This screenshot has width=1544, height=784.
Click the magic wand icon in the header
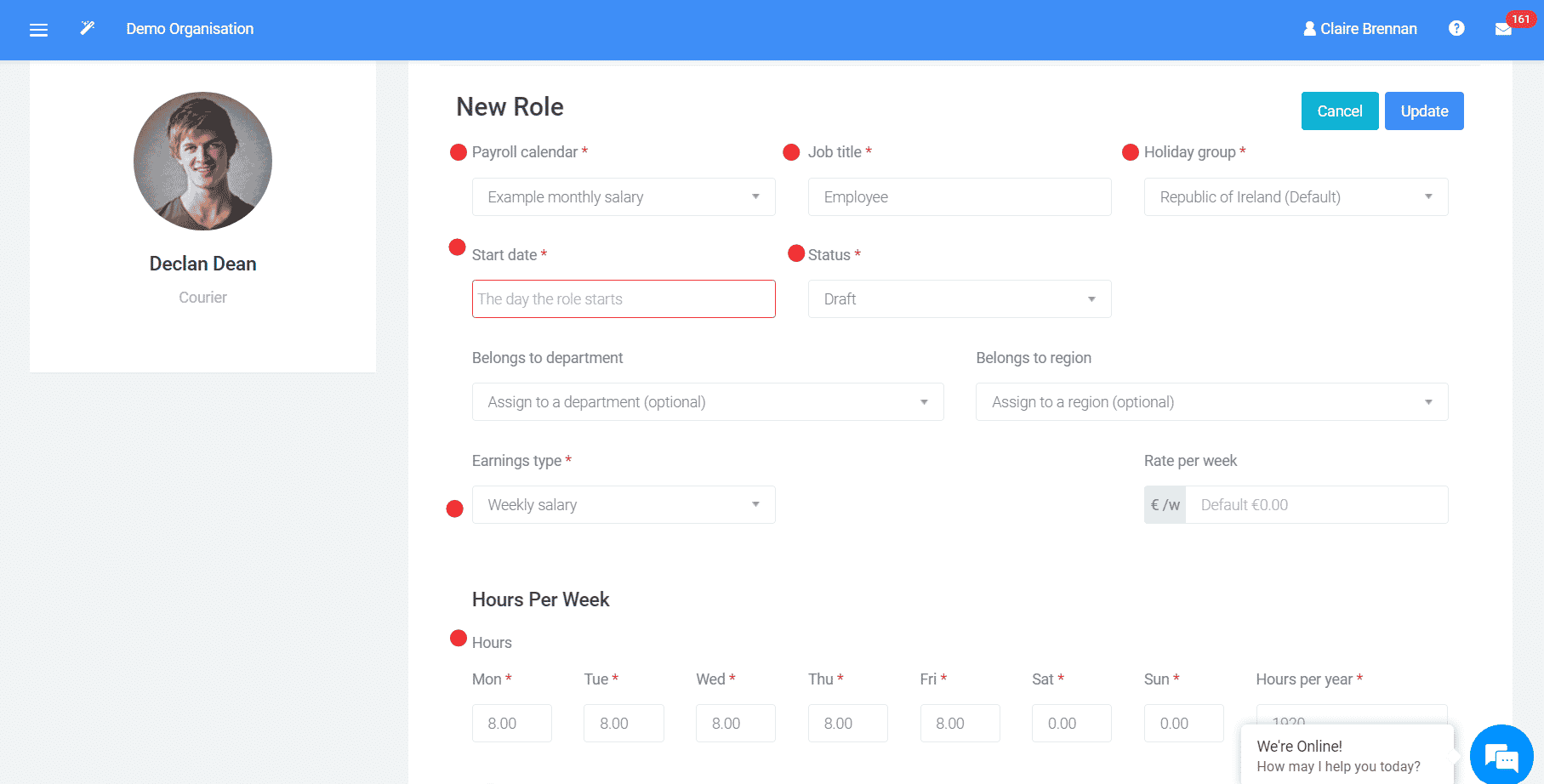(x=87, y=27)
